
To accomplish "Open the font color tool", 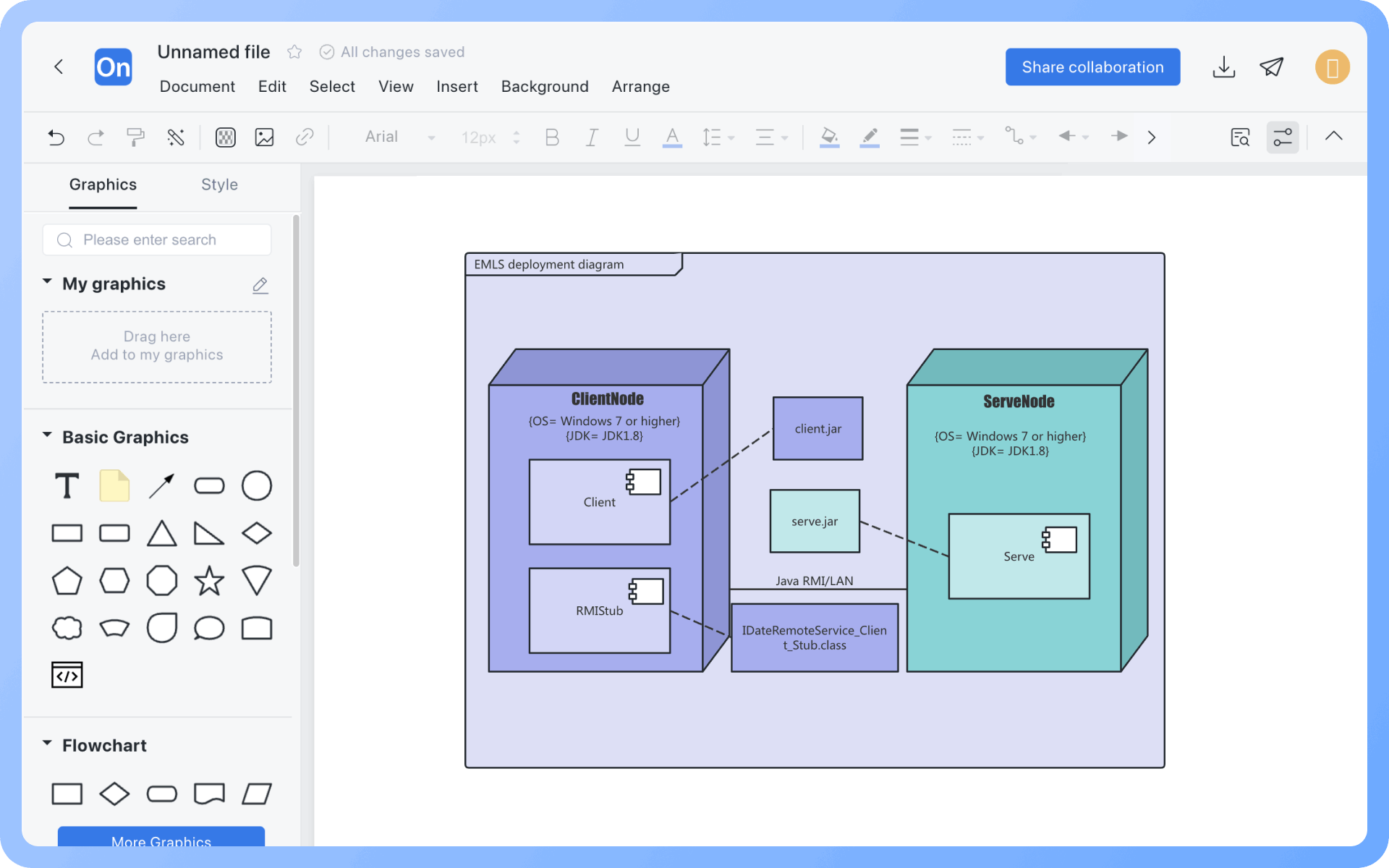I will 672,137.
